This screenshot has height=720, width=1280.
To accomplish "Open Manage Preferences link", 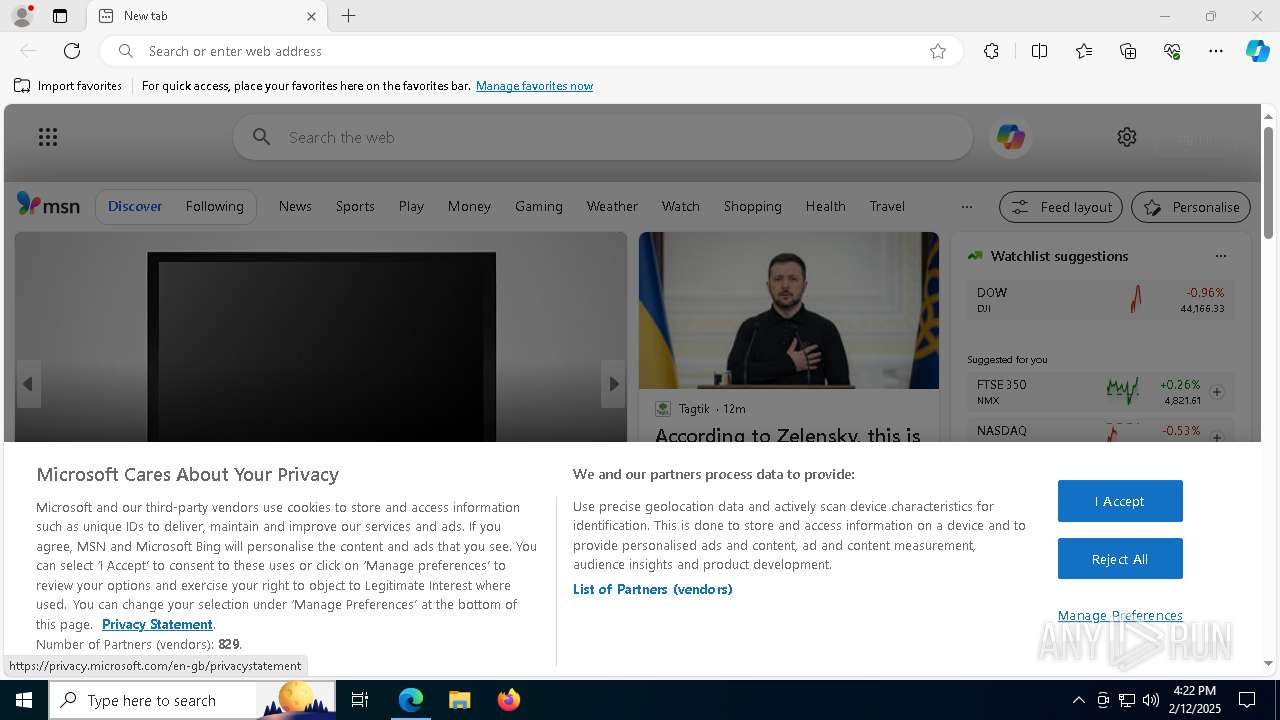I will (1120, 616).
